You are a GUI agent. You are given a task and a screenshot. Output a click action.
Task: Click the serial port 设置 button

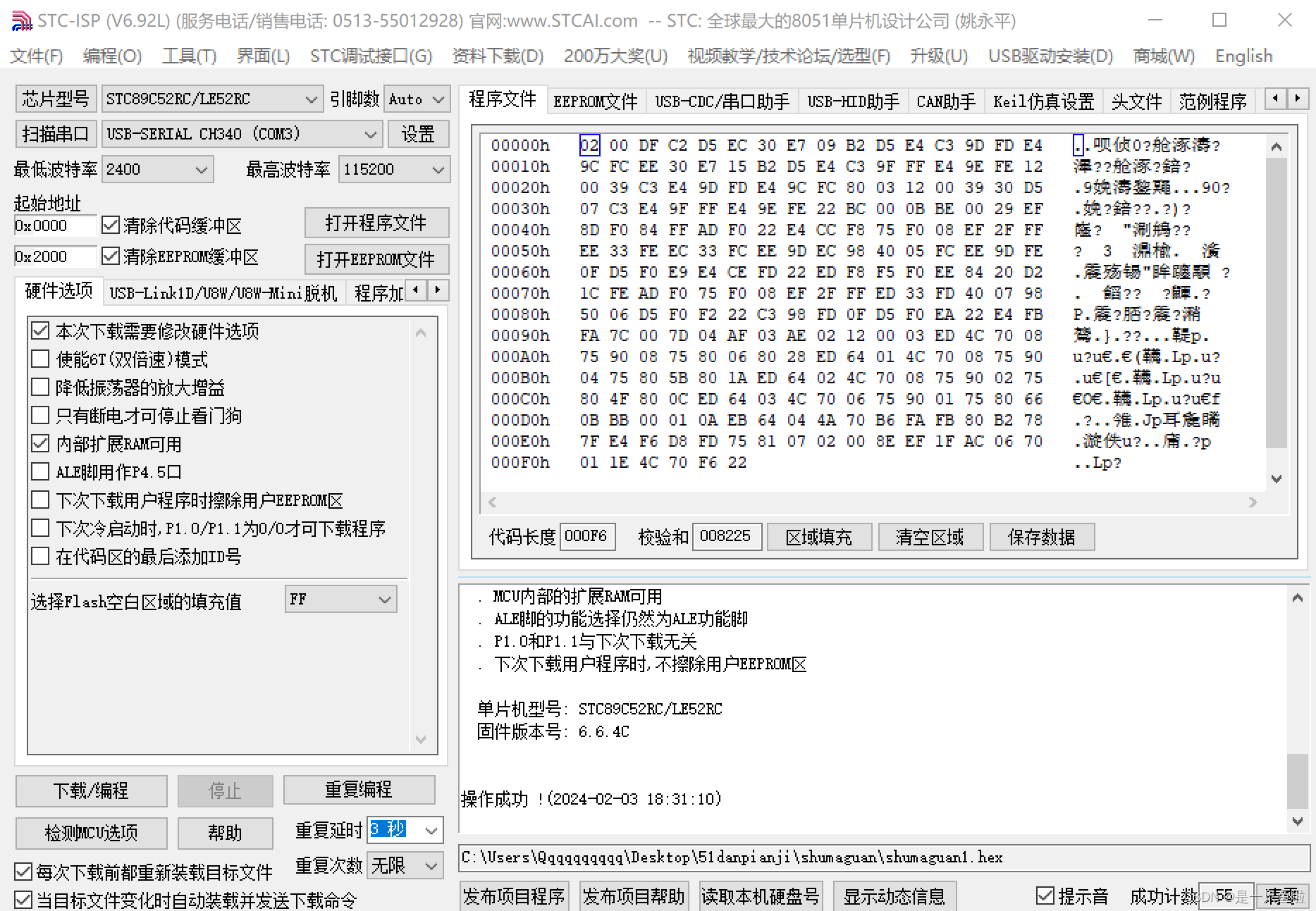coord(418,134)
